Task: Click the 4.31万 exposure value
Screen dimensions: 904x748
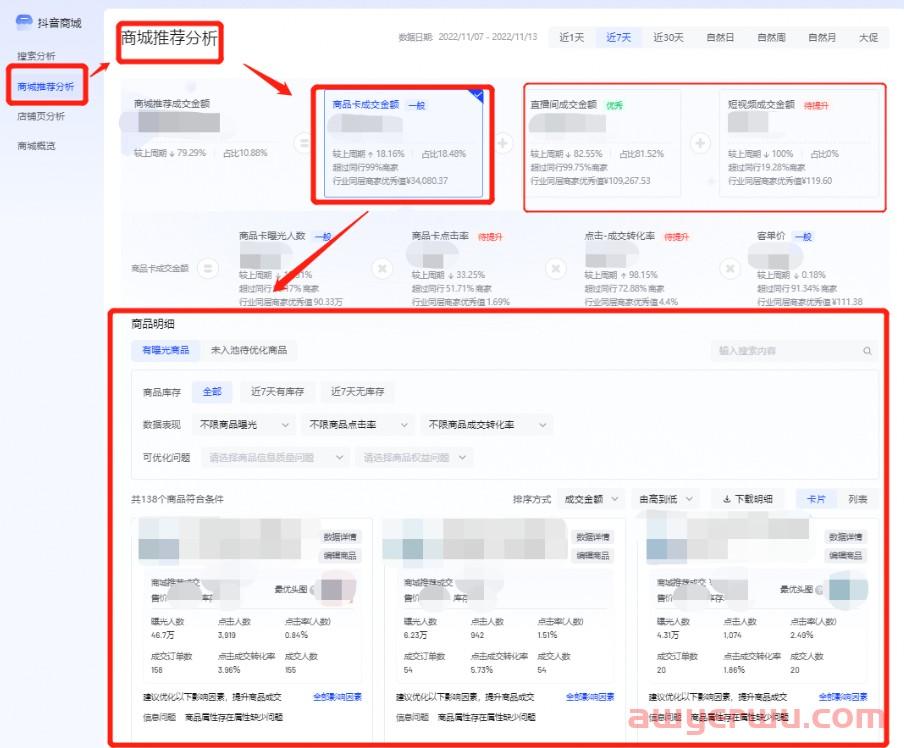Action: click(x=668, y=635)
